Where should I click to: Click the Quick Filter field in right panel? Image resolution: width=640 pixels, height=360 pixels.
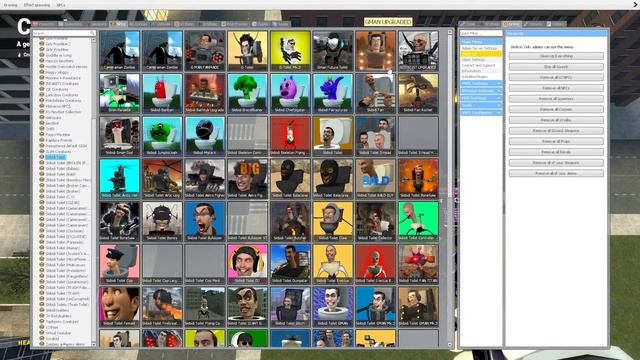tap(481, 33)
